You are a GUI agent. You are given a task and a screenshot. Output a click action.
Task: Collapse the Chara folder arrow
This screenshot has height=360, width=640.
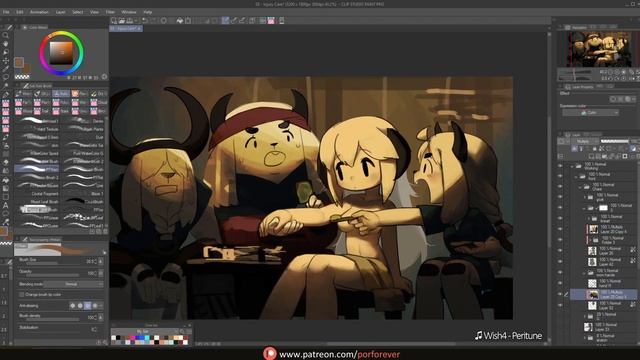pos(580,187)
